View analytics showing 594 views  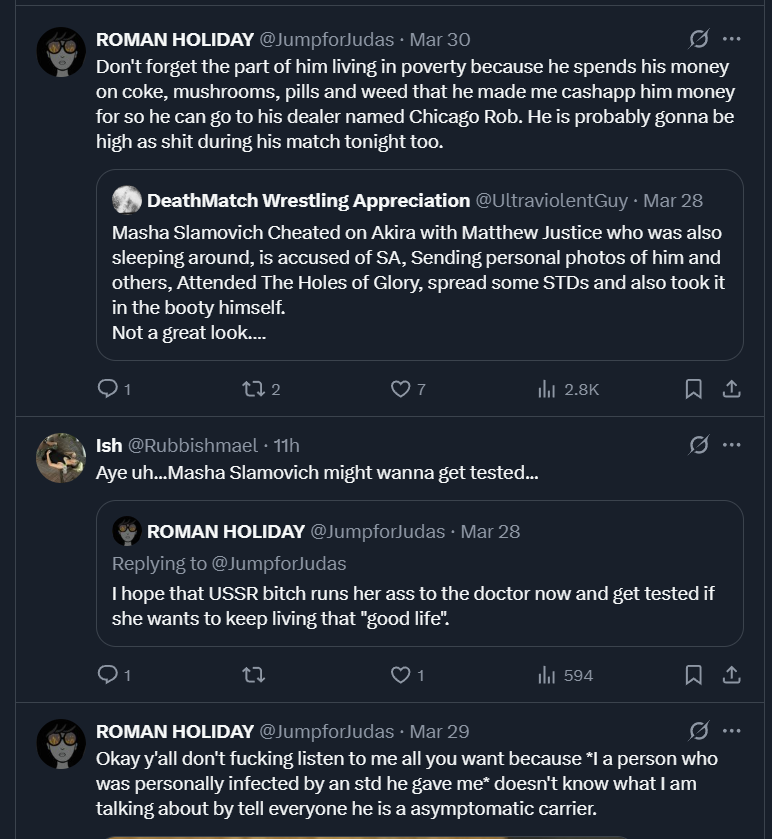pyautogui.click(x=547, y=675)
